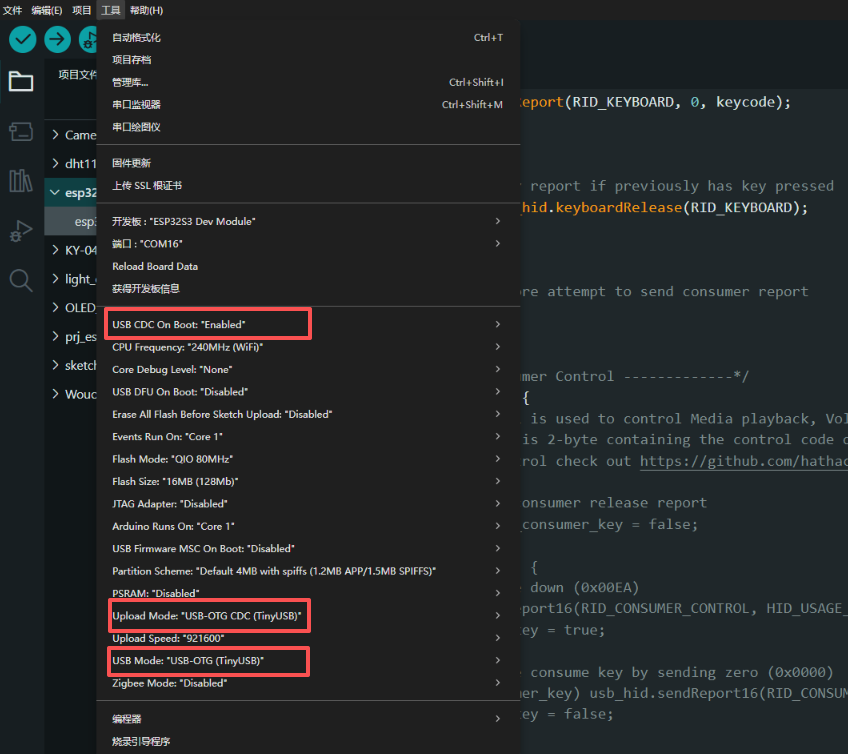Open the Sketchbook folder sidebar icon
The height and width of the screenshot is (754, 848).
click(x=20, y=82)
